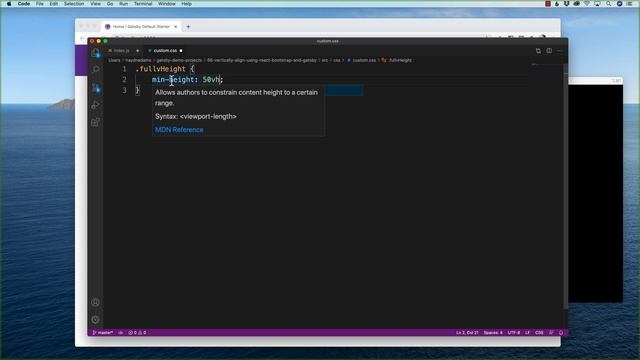Click the unsaved dot on custom.css tab

[x=181, y=51]
